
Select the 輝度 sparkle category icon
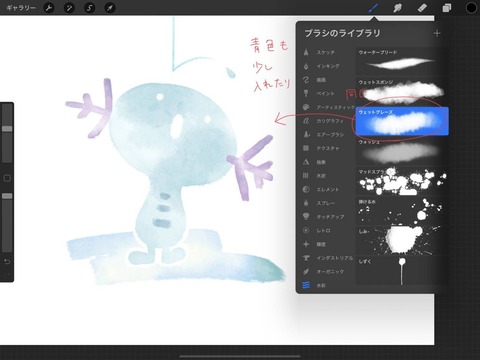point(306,244)
